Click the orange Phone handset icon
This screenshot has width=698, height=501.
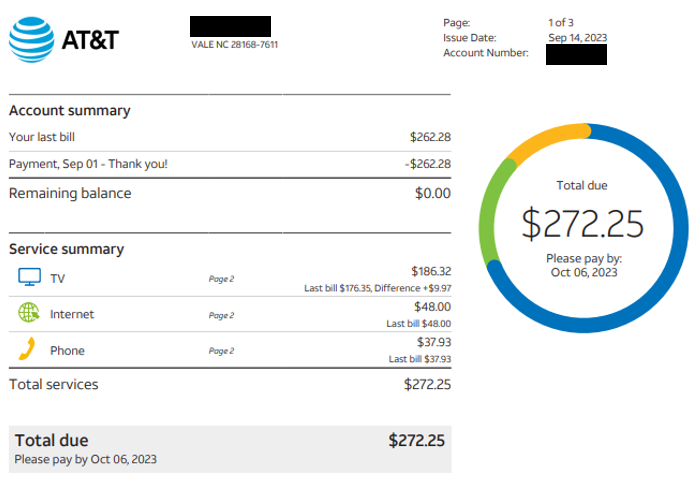pyautogui.click(x=27, y=349)
